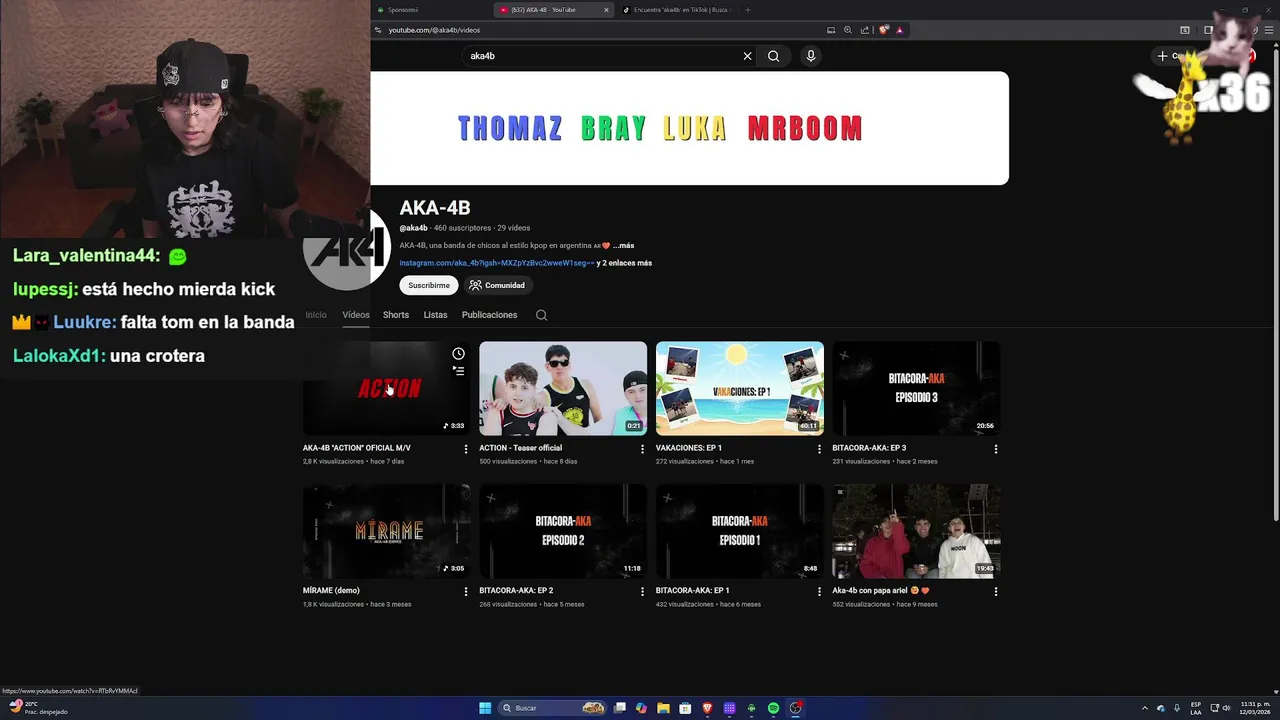Viewport: 1280px width, 720px height.
Task: Open options menu for BITACORA-AKA: EP 1
Action: click(x=819, y=591)
